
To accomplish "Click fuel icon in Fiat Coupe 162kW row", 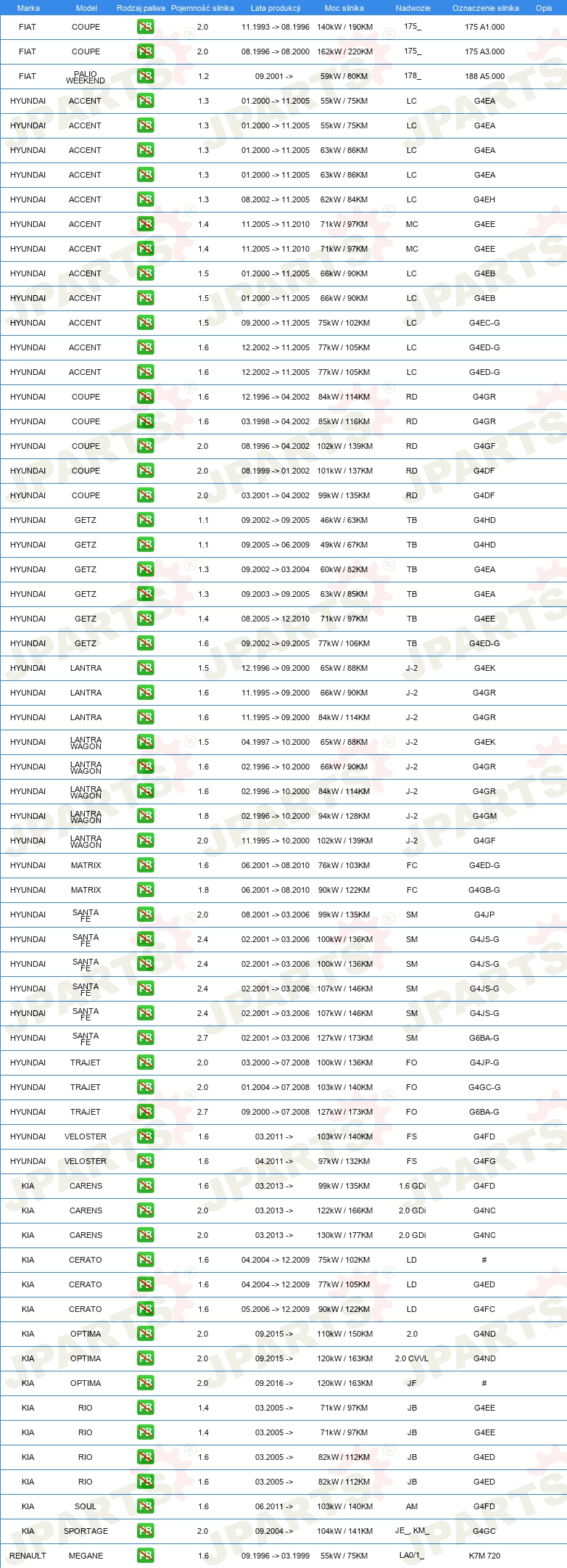I will coord(145,51).
